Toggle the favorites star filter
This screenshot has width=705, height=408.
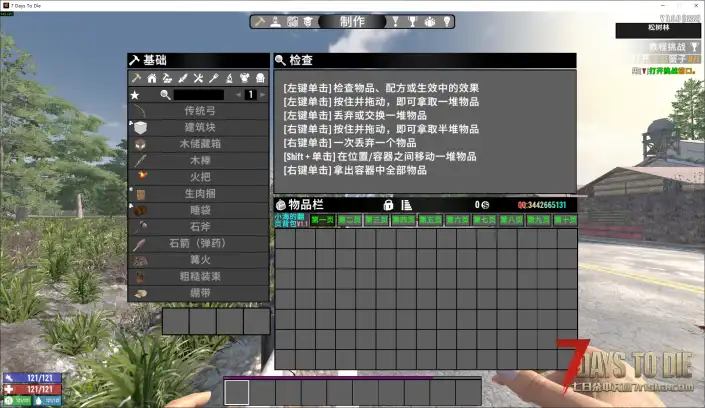135,95
